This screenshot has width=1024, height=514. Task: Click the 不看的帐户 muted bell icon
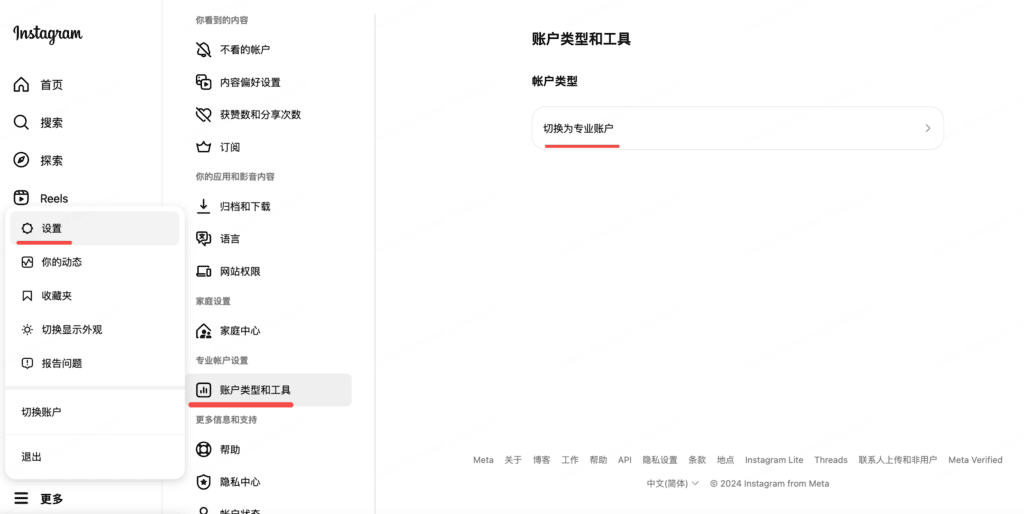coord(204,50)
